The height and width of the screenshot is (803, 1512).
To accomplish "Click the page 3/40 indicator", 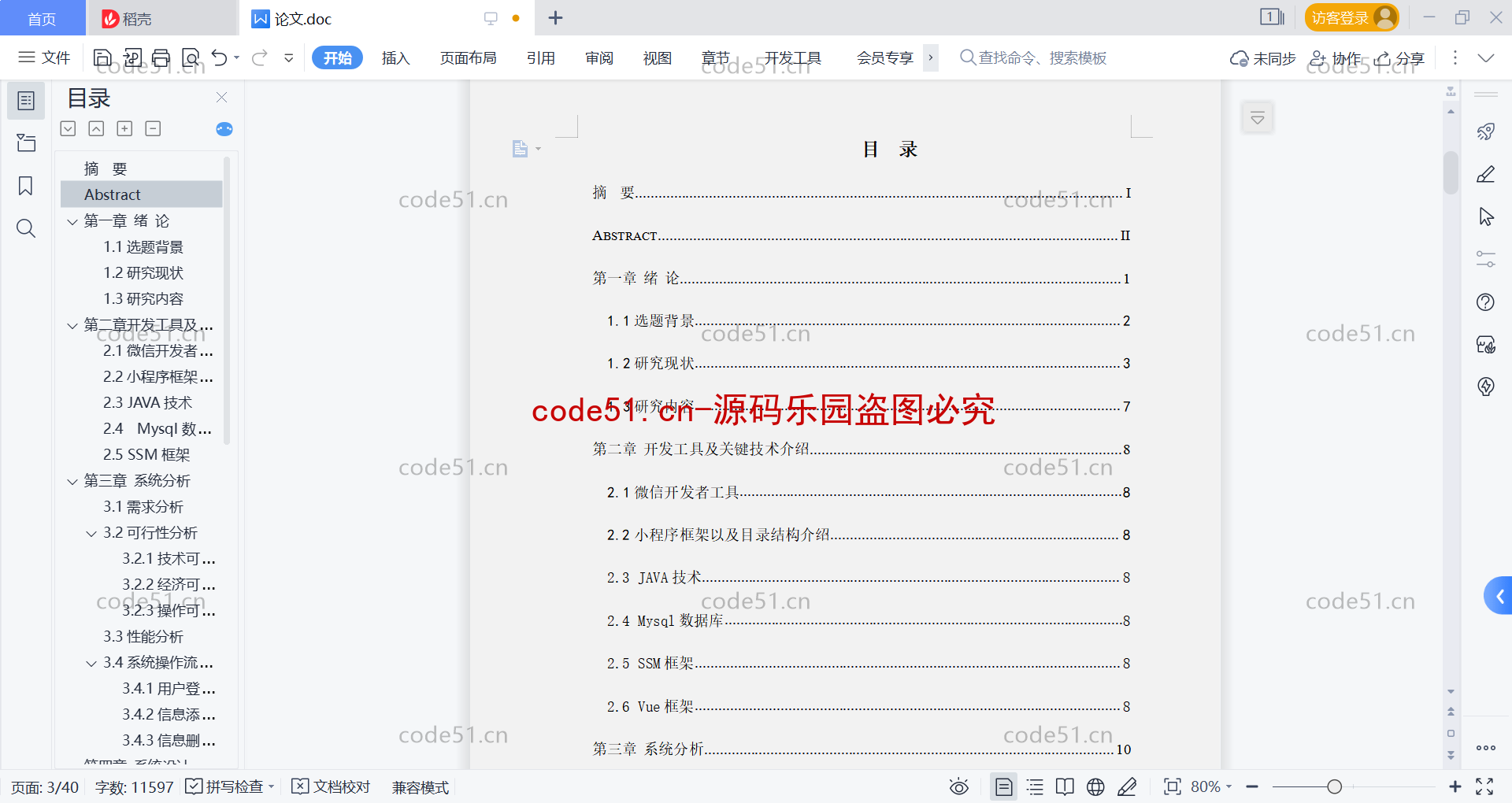I will coord(45,787).
